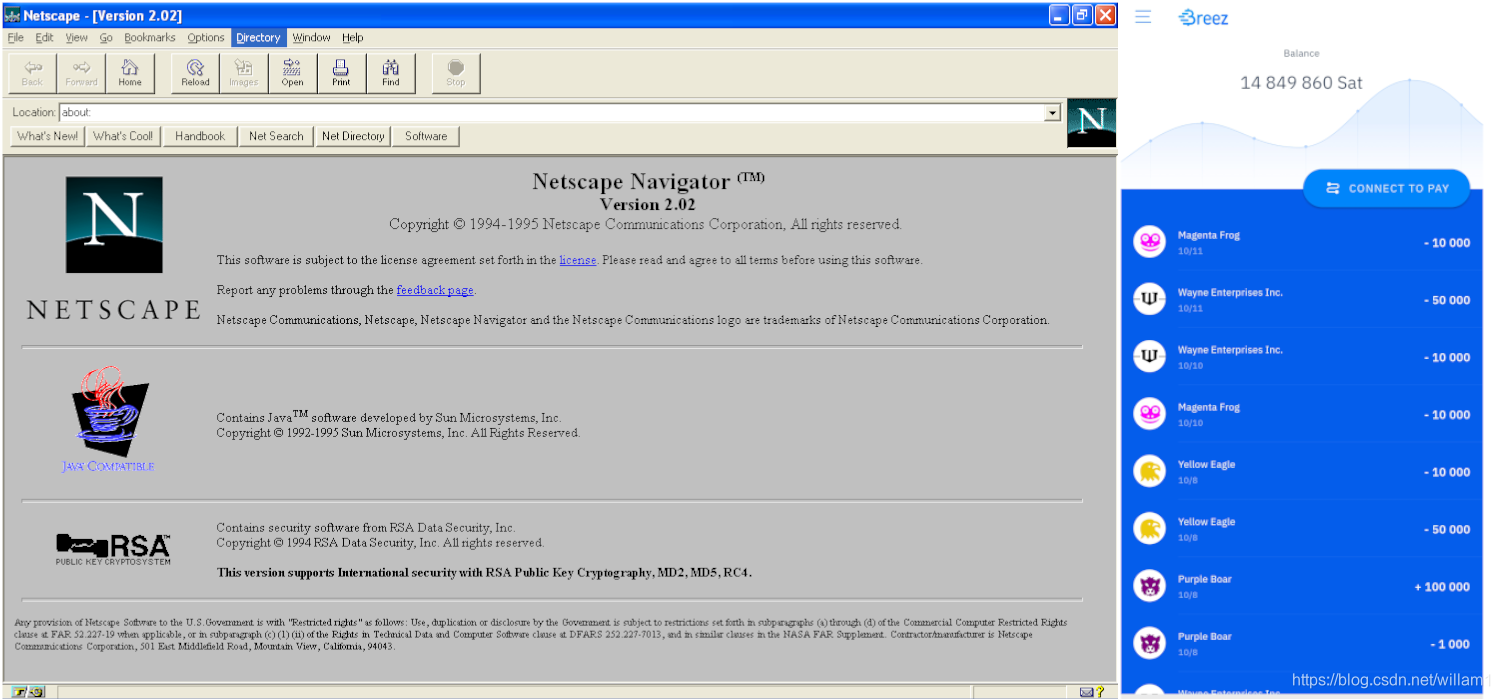Open the Go menu
This screenshot has width=1500, height=699.
click(x=106, y=38)
